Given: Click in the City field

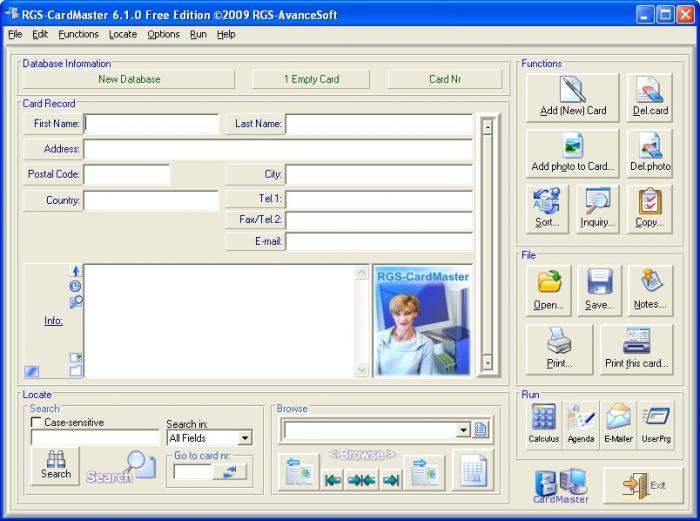Looking at the screenshot, I should [379, 175].
